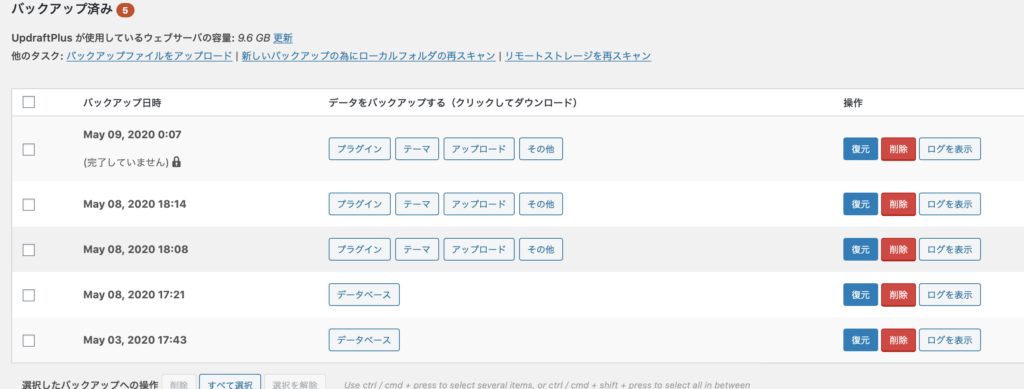1024x389 pixels.
Task: Open the バックアップファイルをアップロード link
Action: 149,56
